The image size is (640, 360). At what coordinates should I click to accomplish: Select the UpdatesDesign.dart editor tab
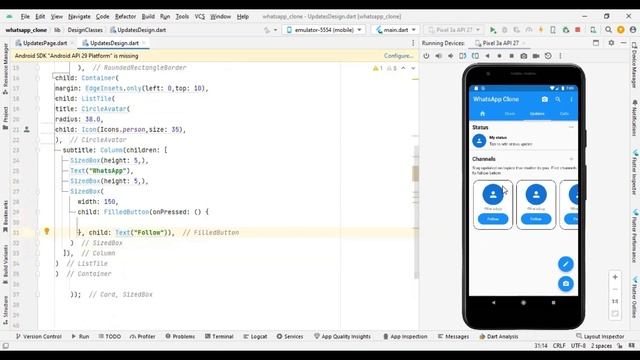pos(114,43)
